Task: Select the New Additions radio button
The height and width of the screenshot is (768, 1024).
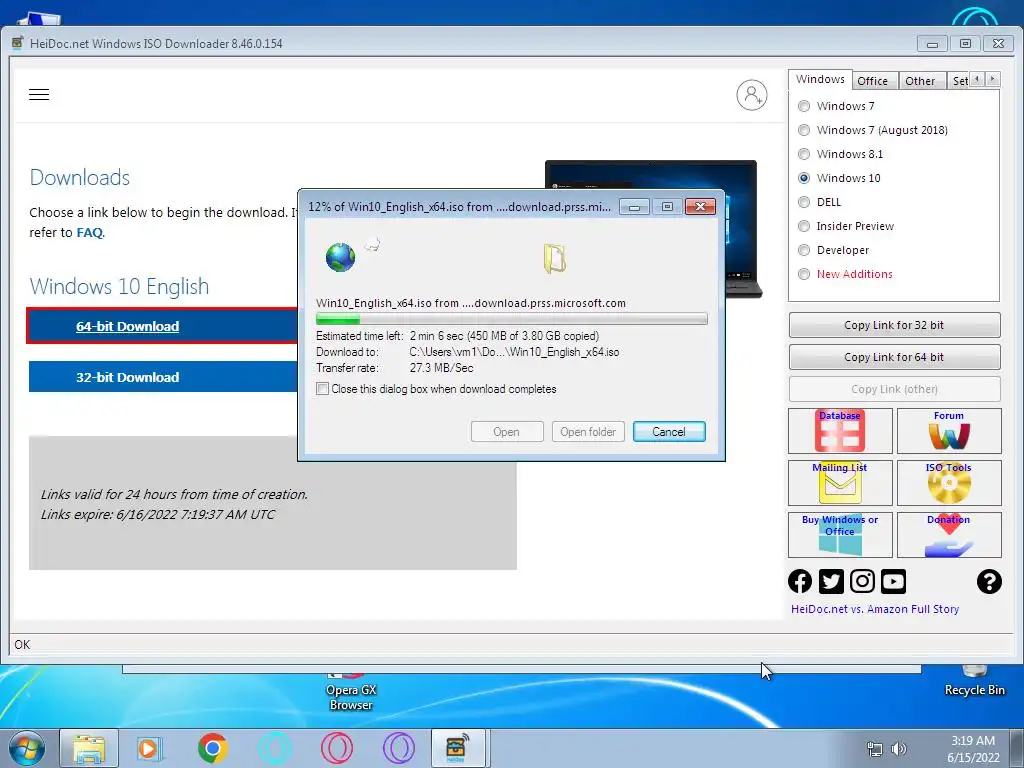Action: (804, 274)
